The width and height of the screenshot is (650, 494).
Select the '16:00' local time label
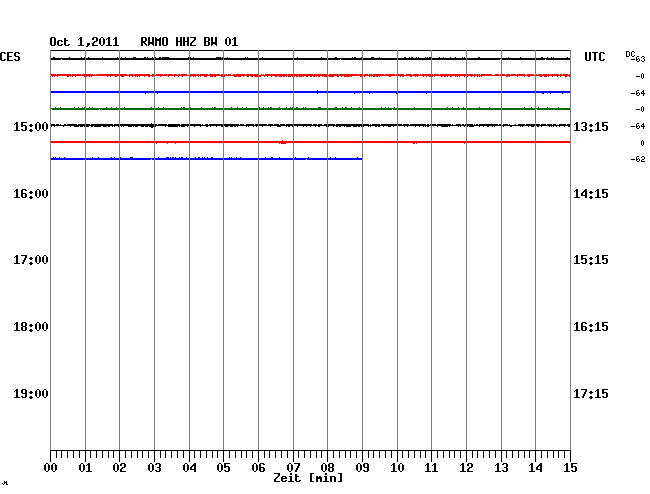(x=31, y=194)
